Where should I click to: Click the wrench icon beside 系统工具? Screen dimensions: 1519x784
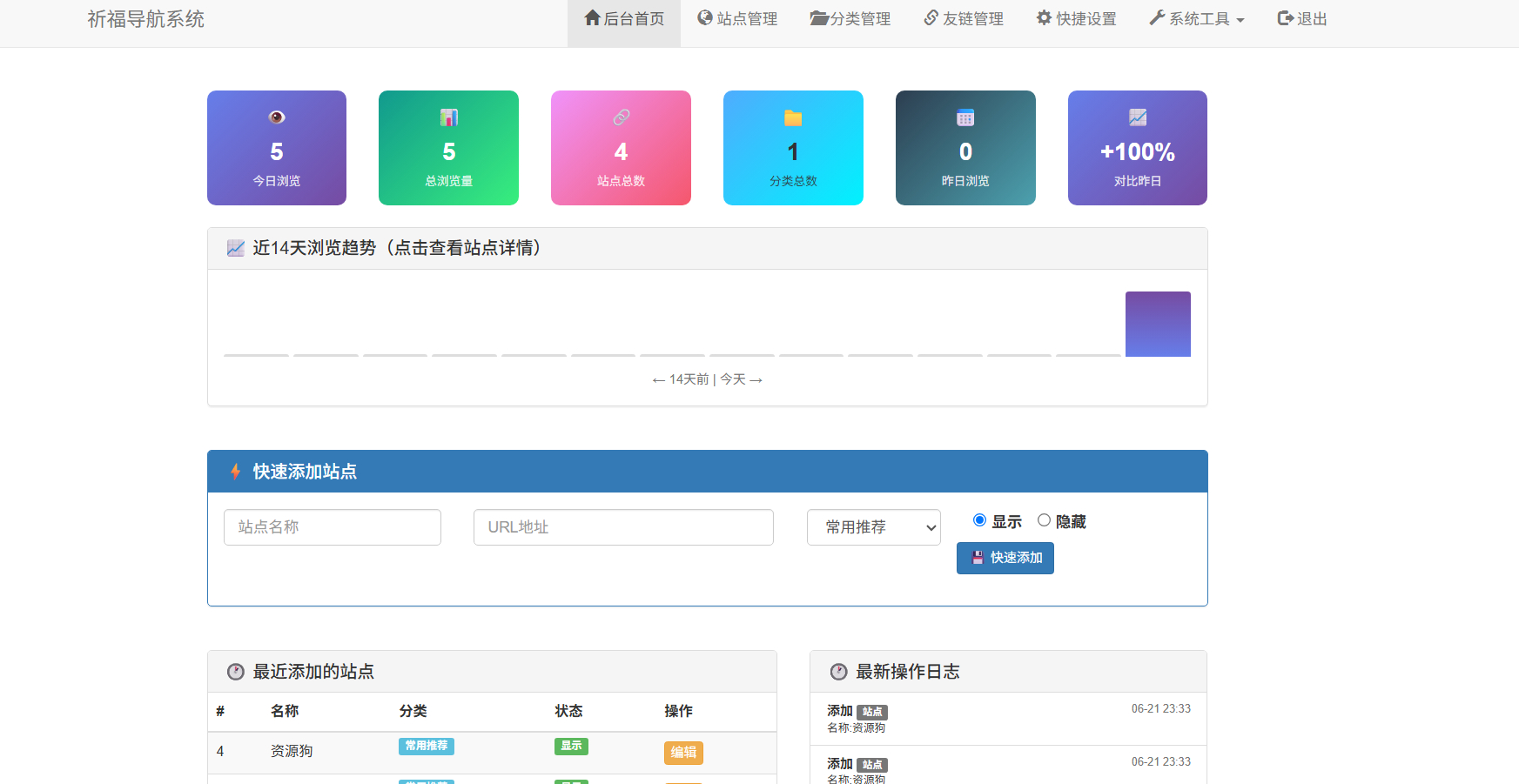click(1157, 18)
